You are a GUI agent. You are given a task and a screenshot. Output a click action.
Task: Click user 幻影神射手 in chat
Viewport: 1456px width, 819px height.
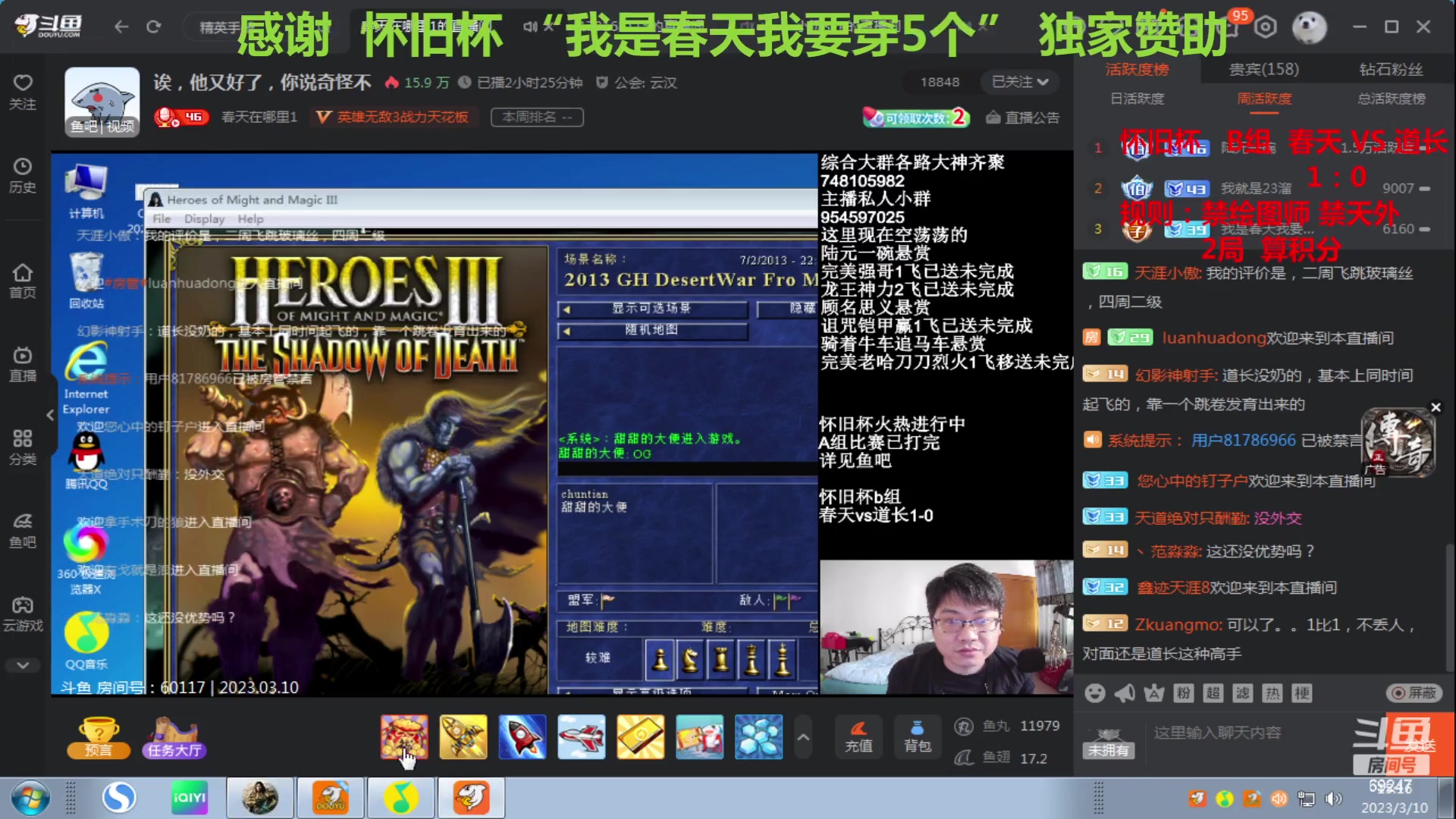tap(1176, 375)
